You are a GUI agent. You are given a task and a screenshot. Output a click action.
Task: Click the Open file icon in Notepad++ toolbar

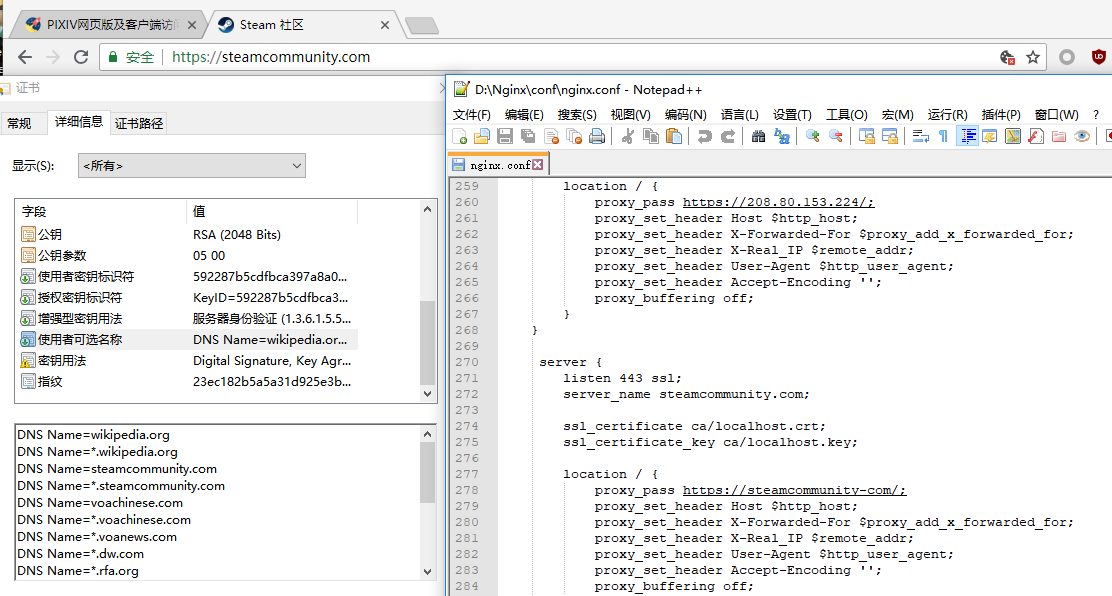coord(482,136)
